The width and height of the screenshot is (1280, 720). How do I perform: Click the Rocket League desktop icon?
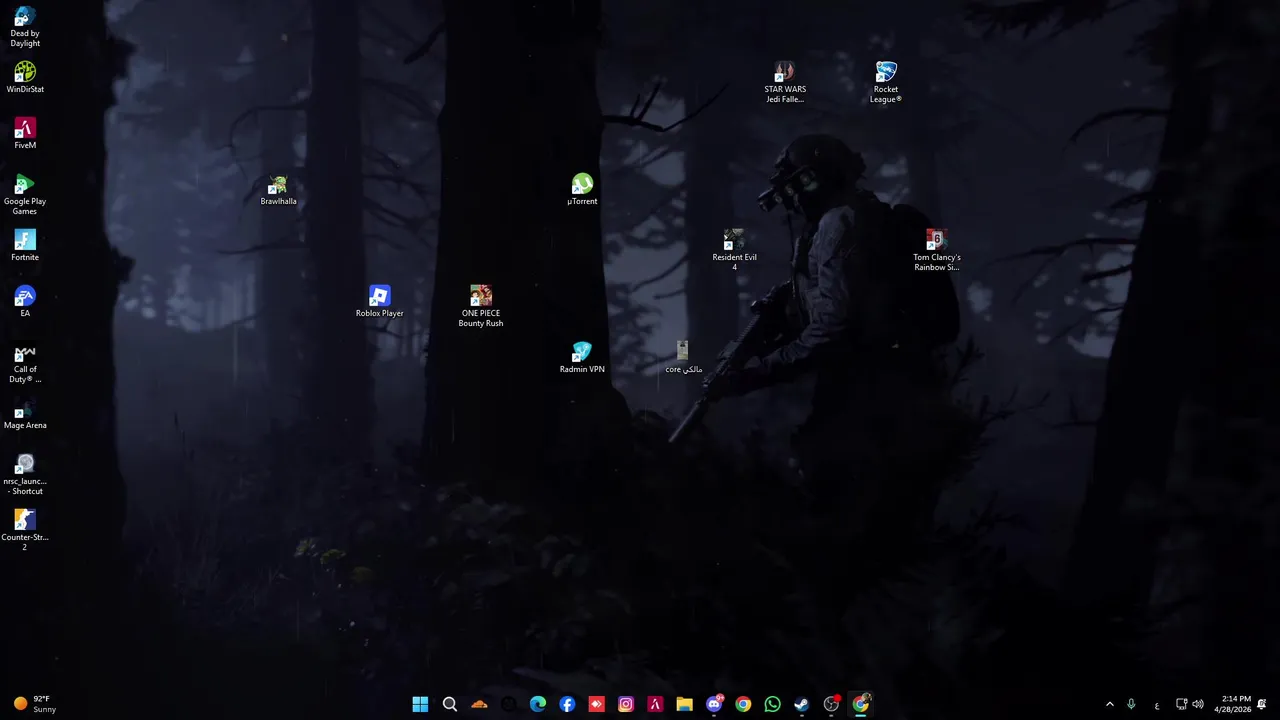tap(886, 83)
